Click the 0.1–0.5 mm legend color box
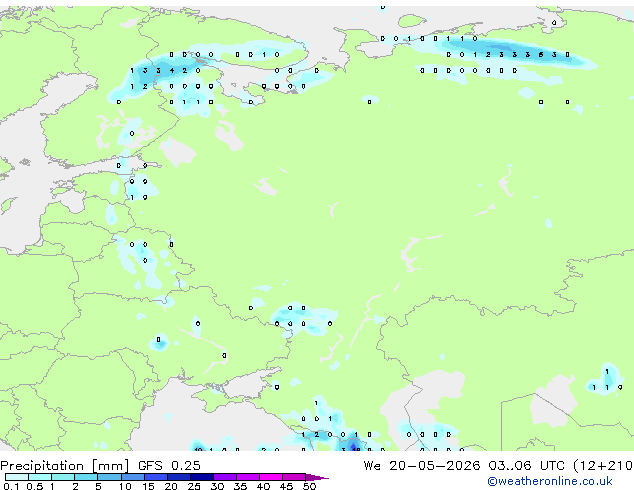 point(17,477)
